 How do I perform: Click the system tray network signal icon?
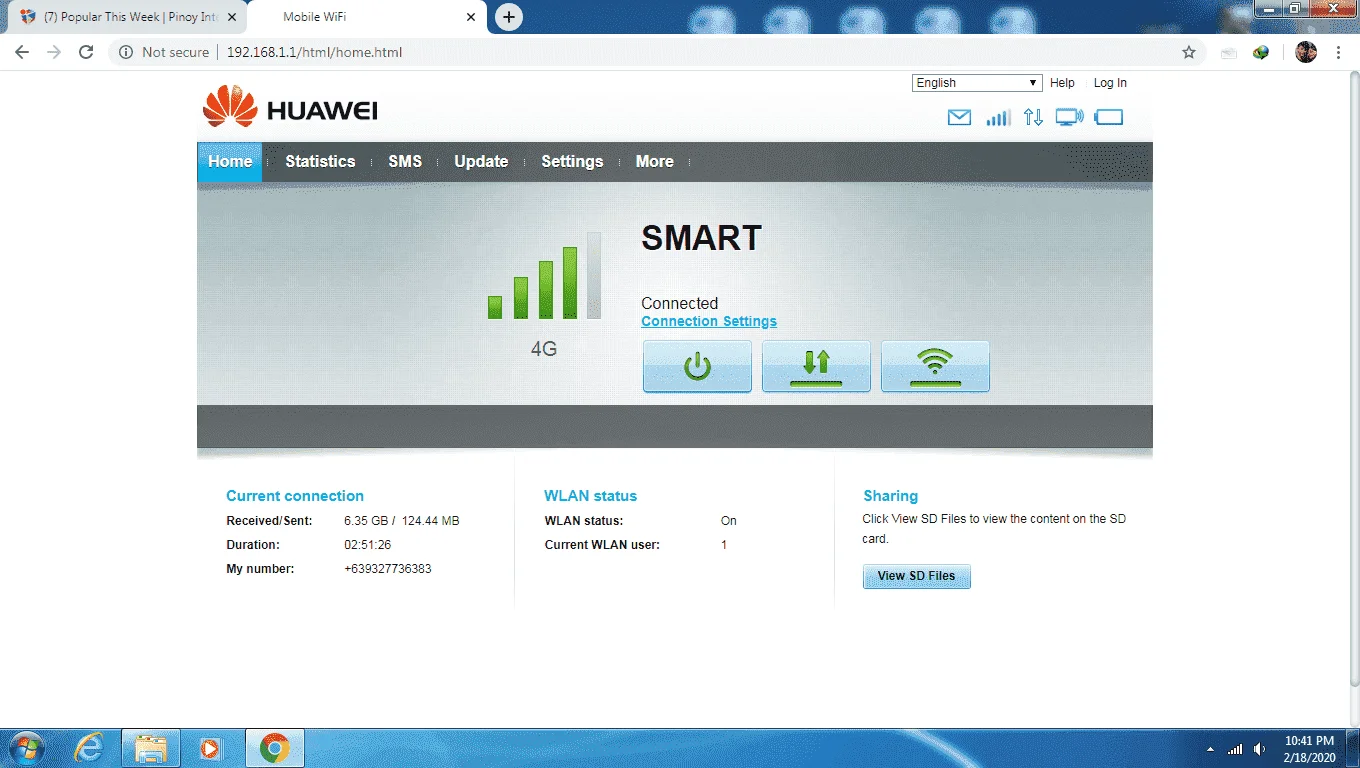[x=1235, y=749]
